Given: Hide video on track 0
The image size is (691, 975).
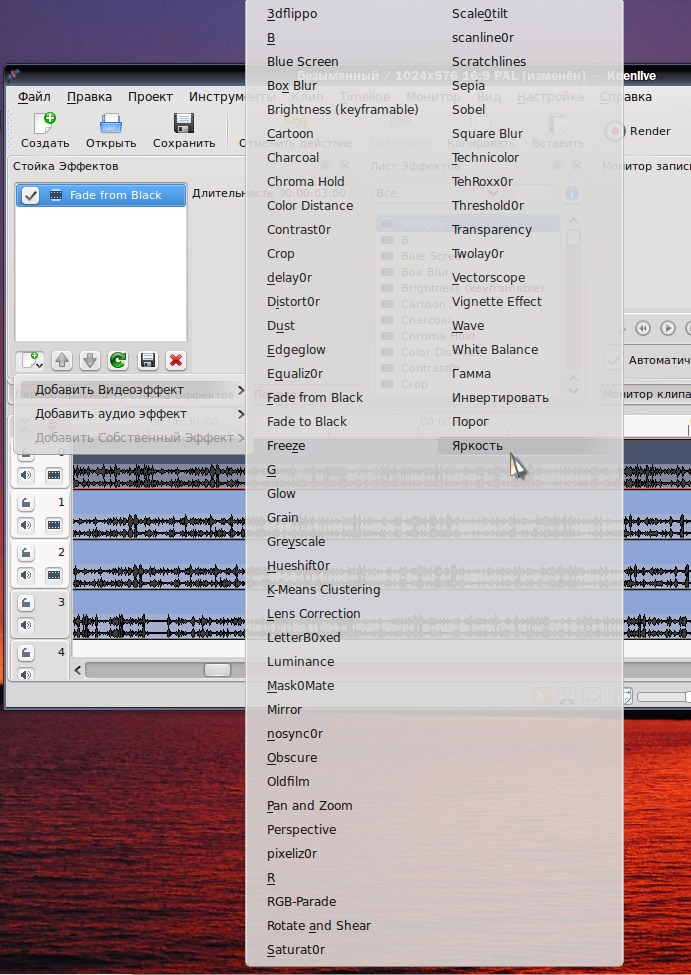Looking at the screenshot, I should click(54, 476).
